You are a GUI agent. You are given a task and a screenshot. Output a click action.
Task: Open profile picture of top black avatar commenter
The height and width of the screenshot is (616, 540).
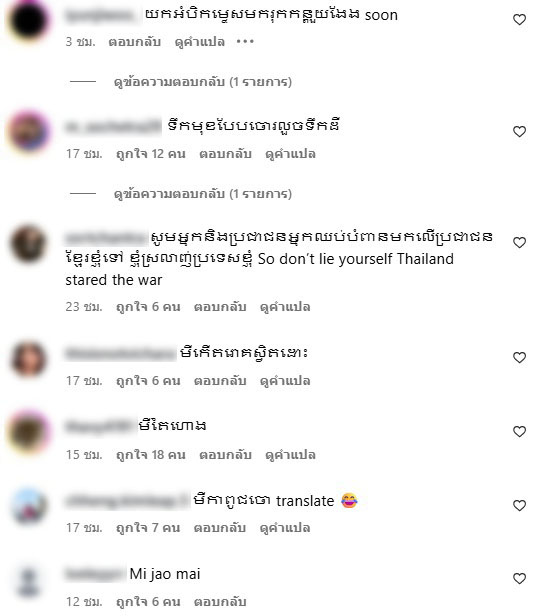(x=28, y=20)
